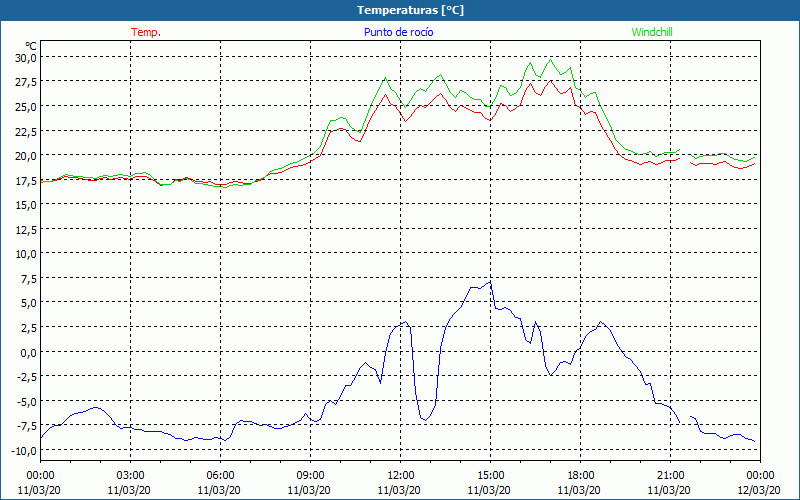
Task: Click the 06:00 time axis label
Action: [220, 476]
